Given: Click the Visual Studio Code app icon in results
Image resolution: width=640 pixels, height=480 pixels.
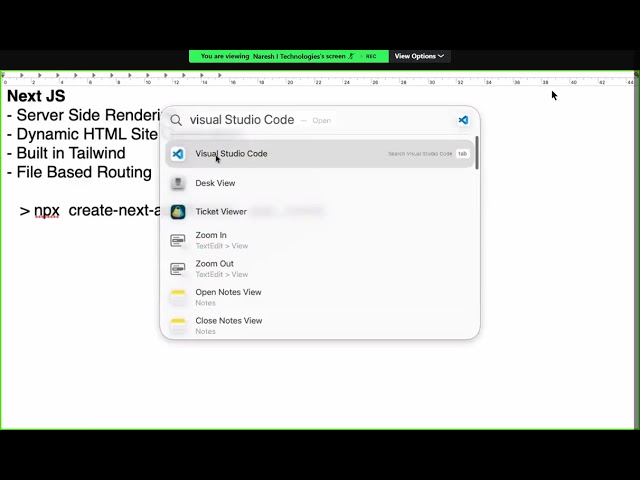Looking at the screenshot, I should click(178, 154).
